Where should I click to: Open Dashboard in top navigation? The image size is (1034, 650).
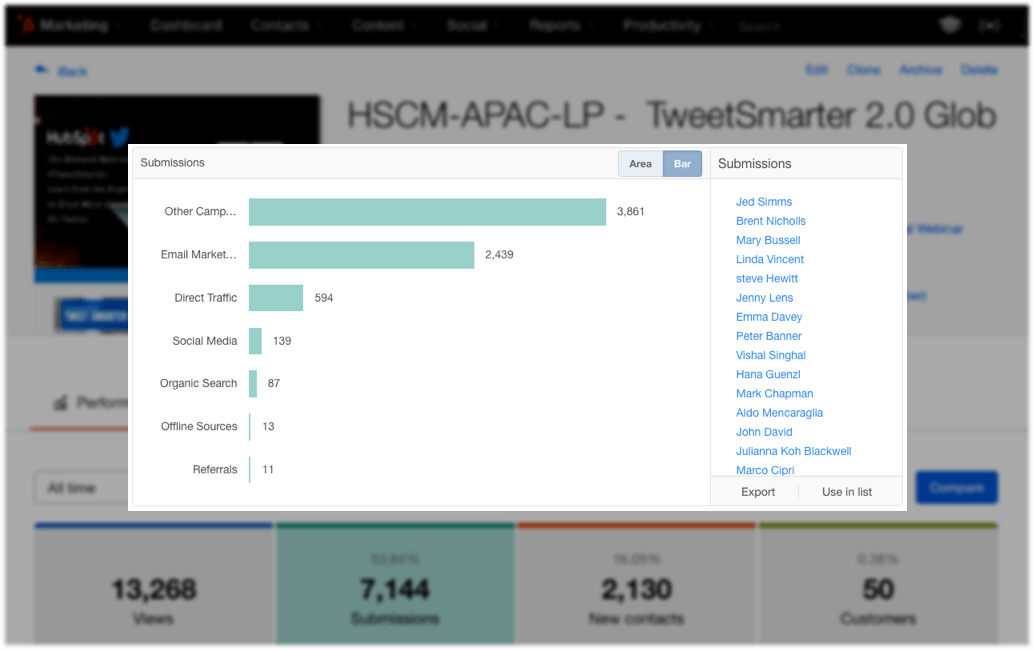click(186, 25)
